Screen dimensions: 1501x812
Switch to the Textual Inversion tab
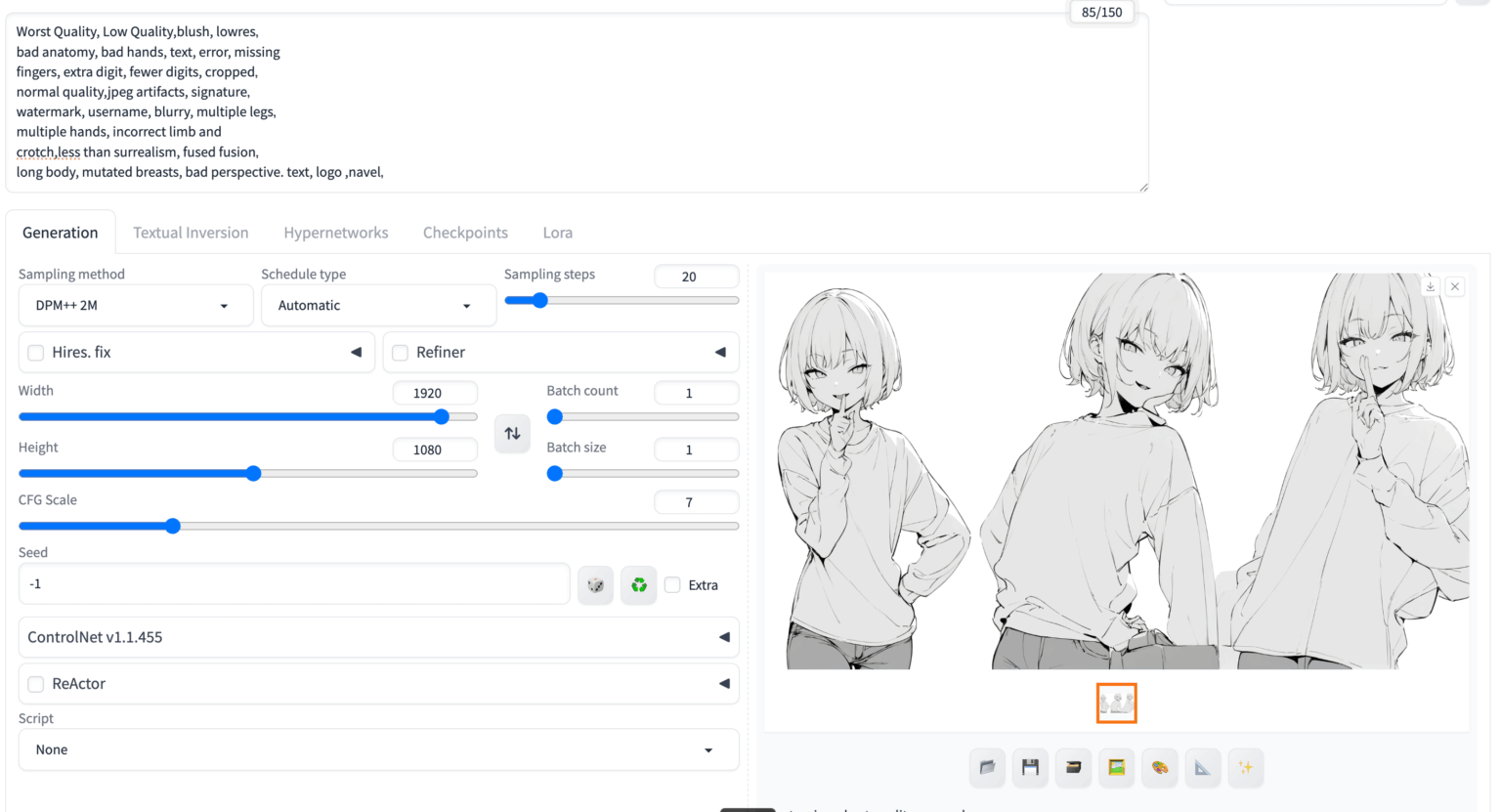(191, 232)
